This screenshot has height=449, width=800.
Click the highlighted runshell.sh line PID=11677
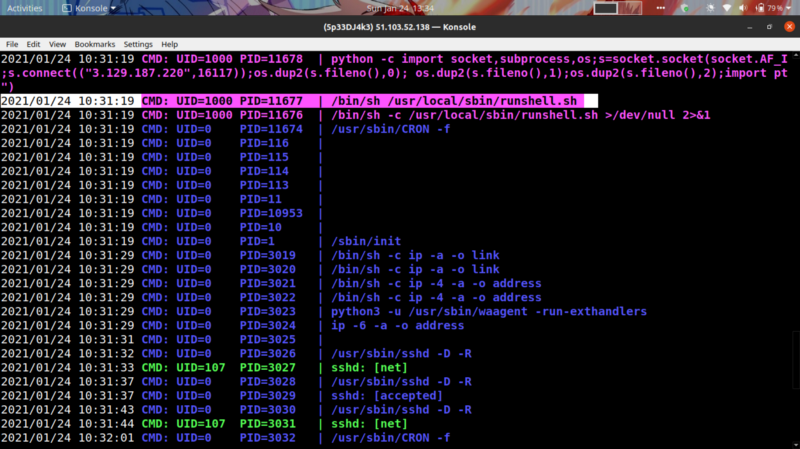point(299,101)
